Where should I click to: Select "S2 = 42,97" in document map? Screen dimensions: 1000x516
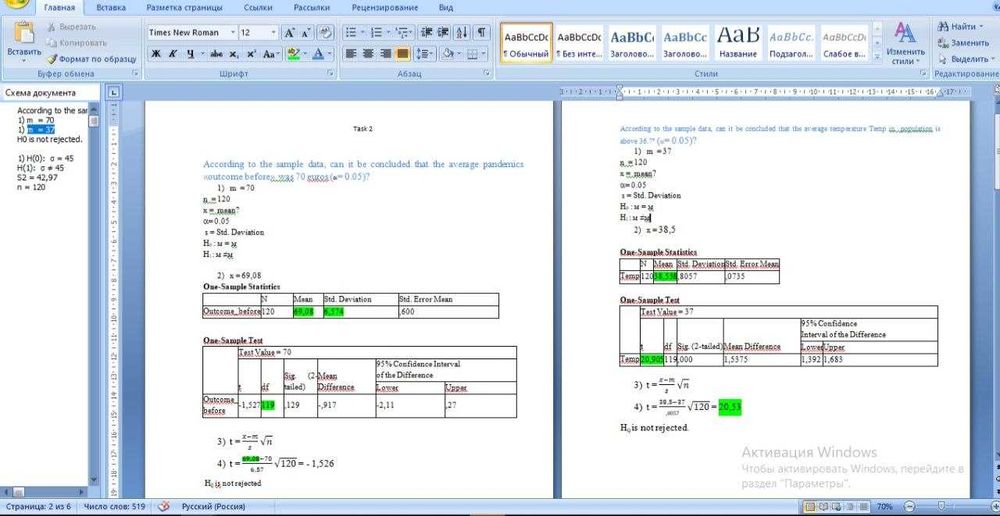37,177
